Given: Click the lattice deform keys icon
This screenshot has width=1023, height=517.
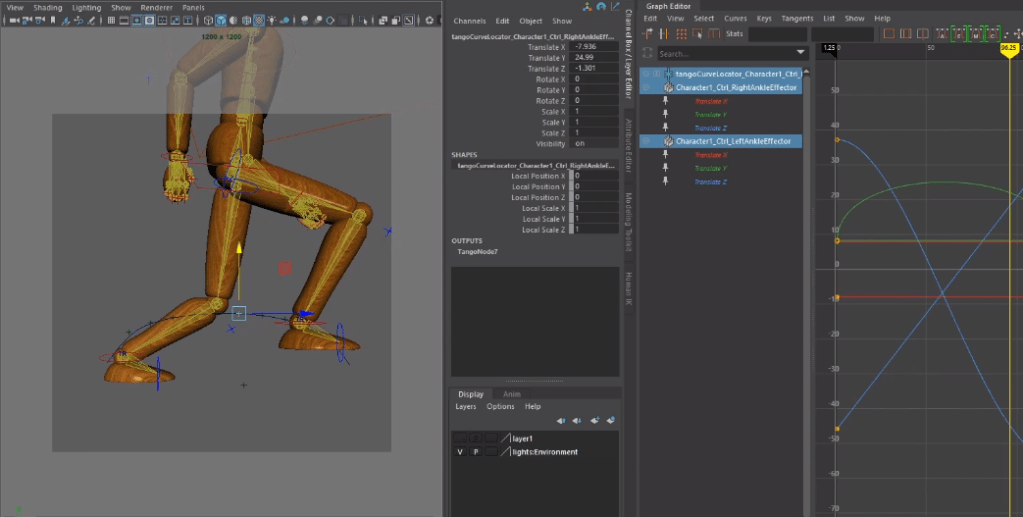Looking at the screenshot, I should tap(680, 34).
